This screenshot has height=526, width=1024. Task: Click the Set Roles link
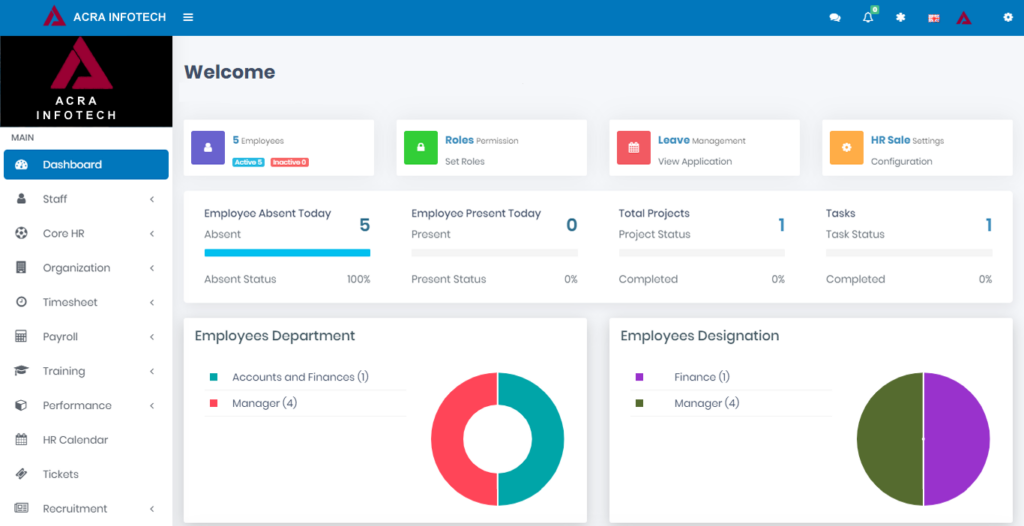coord(465,161)
